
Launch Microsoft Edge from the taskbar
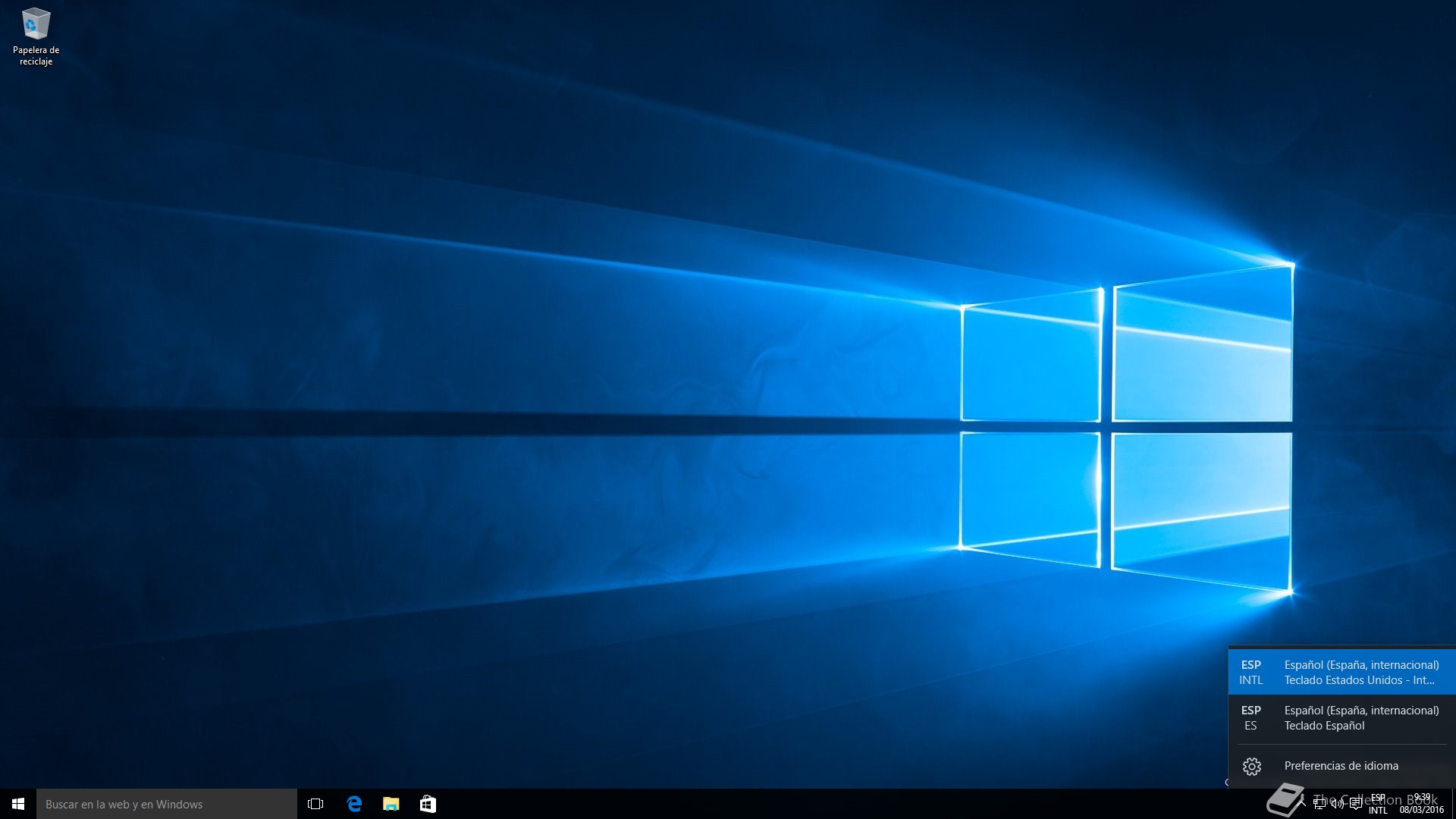click(354, 804)
